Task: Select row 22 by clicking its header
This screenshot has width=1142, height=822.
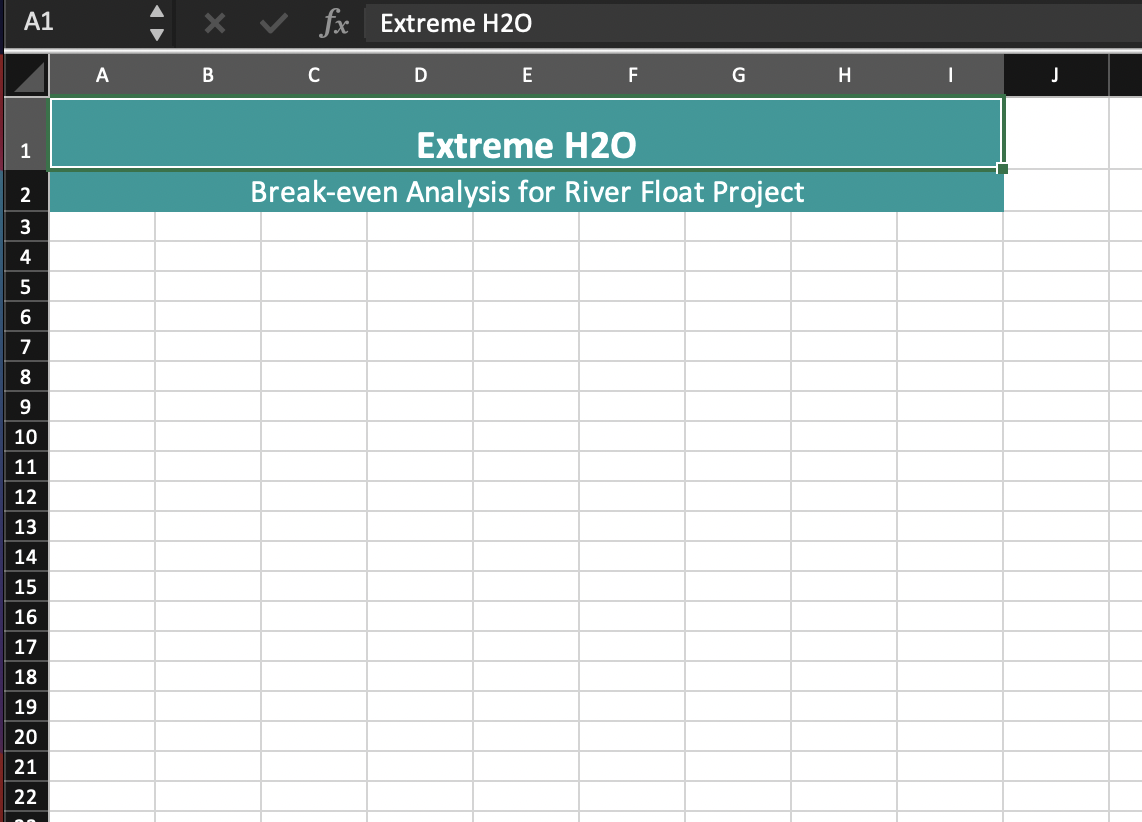Action: [x=25, y=797]
